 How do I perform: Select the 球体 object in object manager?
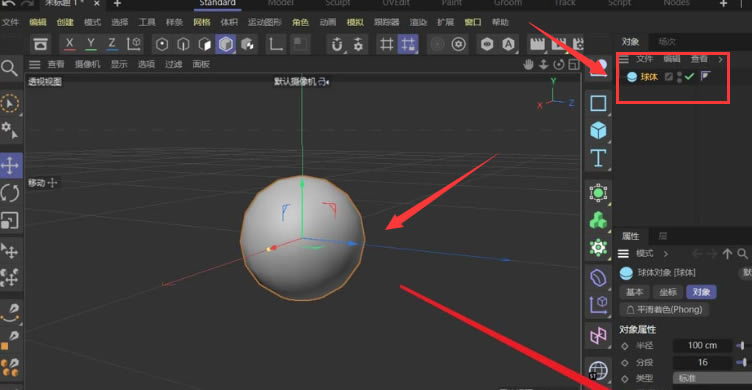(649, 77)
